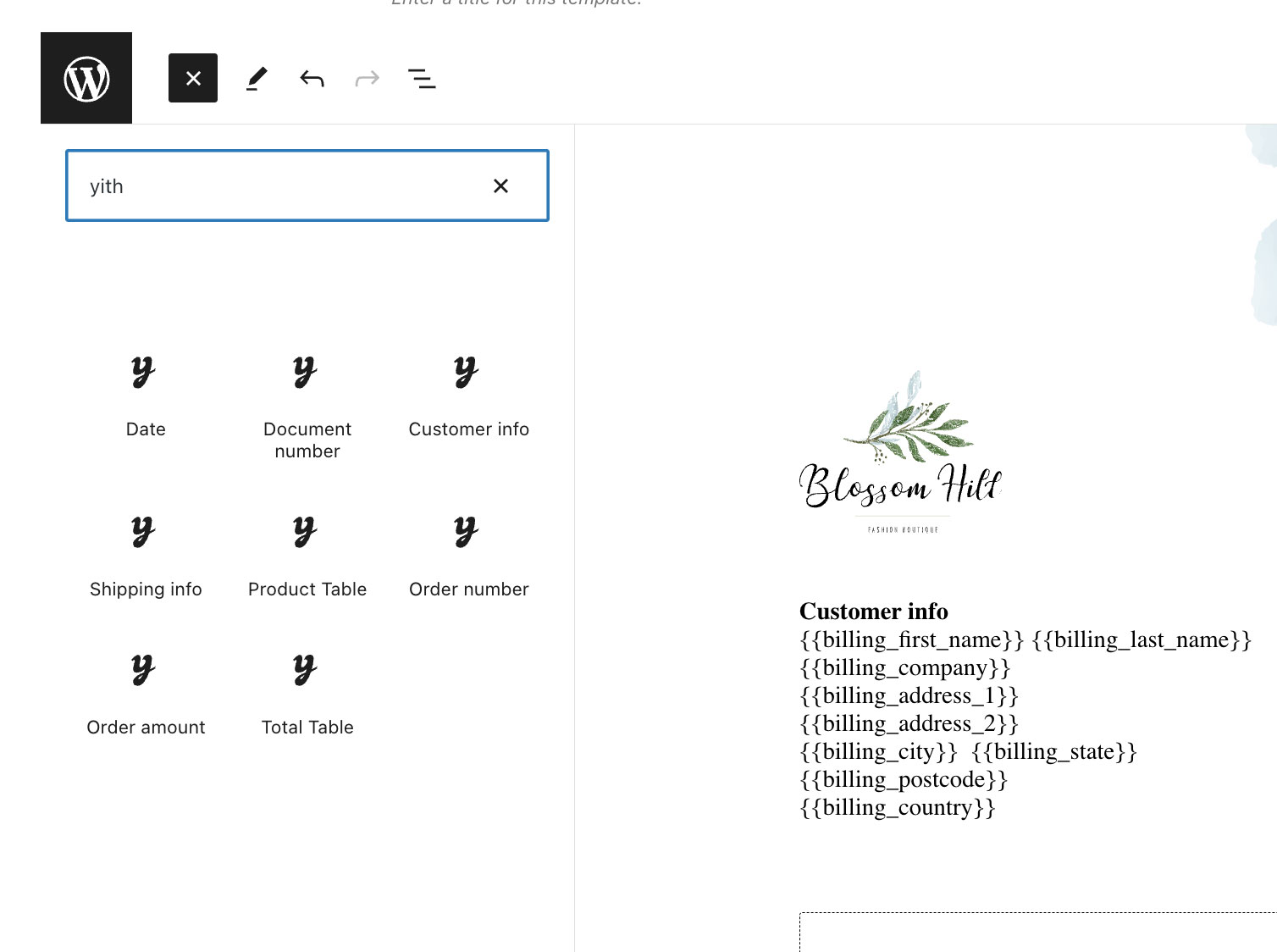Undo the last change
The image size is (1277, 952).
[312, 79]
